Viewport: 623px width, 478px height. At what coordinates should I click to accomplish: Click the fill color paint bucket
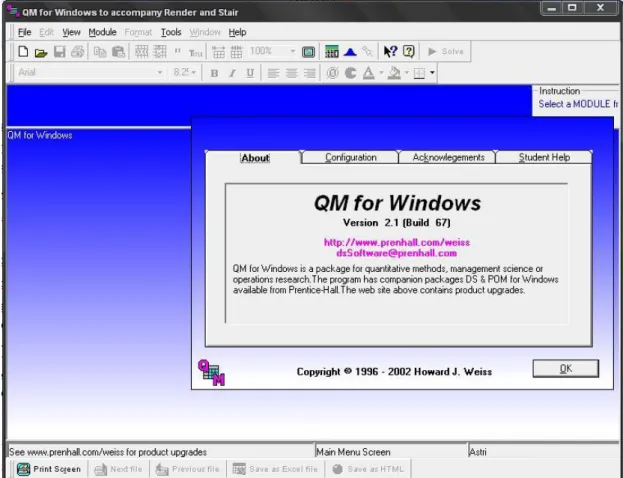(394, 73)
